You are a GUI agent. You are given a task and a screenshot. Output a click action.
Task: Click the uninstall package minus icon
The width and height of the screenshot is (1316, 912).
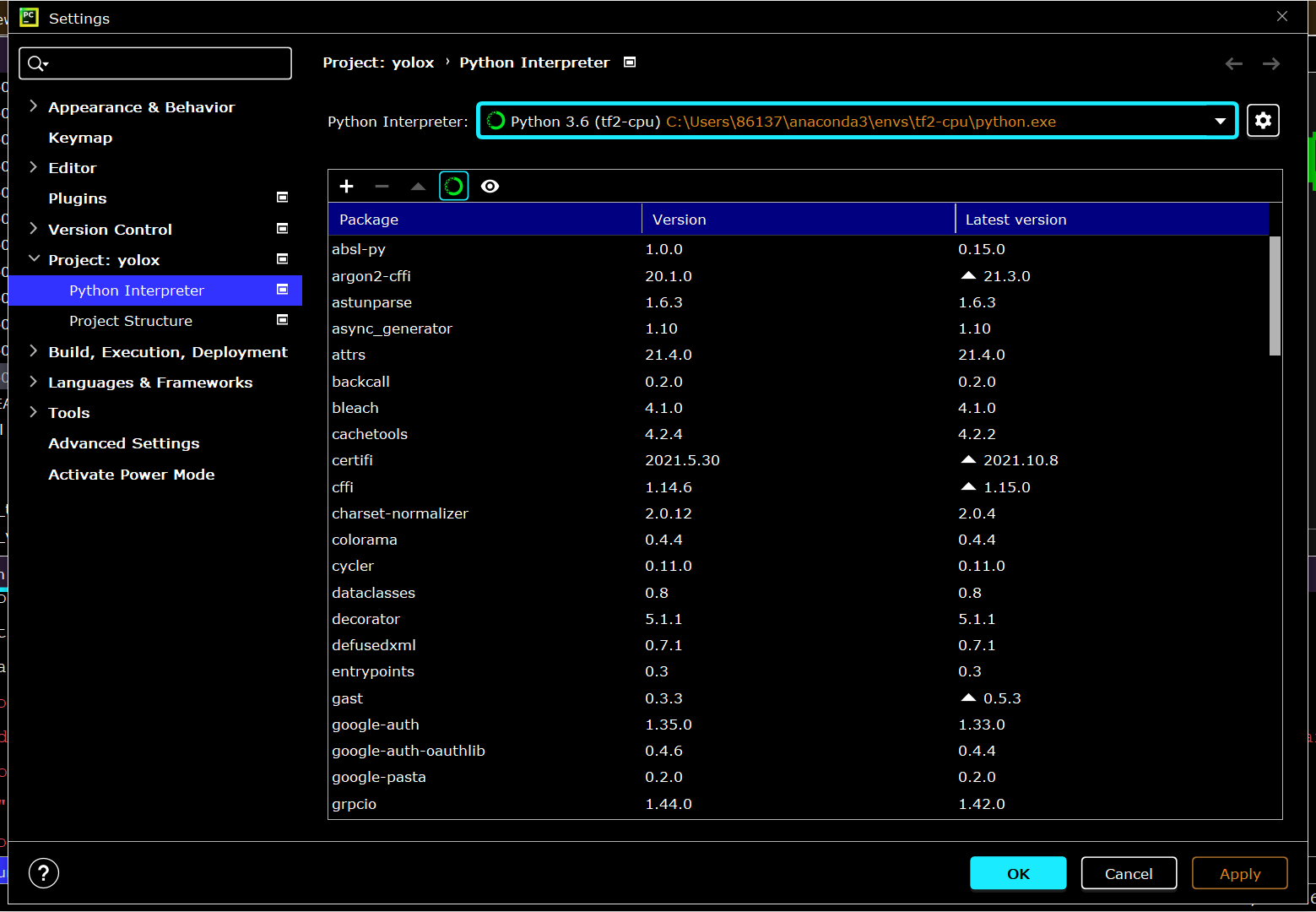click(x=382, y=187)
